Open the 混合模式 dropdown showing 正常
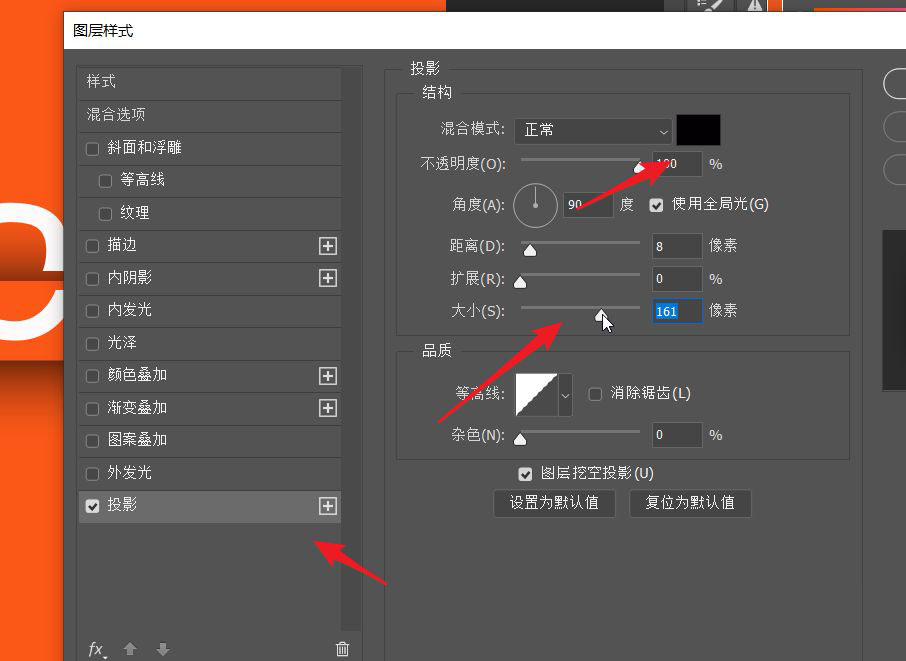This screenshot has height=661, width=906. click(593, 131)
